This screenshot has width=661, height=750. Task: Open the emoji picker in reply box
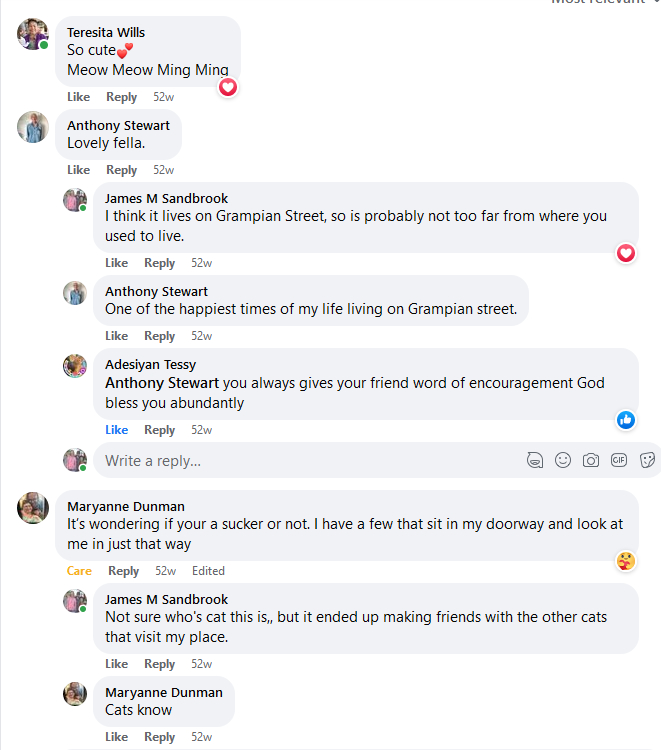coord(563,460)
